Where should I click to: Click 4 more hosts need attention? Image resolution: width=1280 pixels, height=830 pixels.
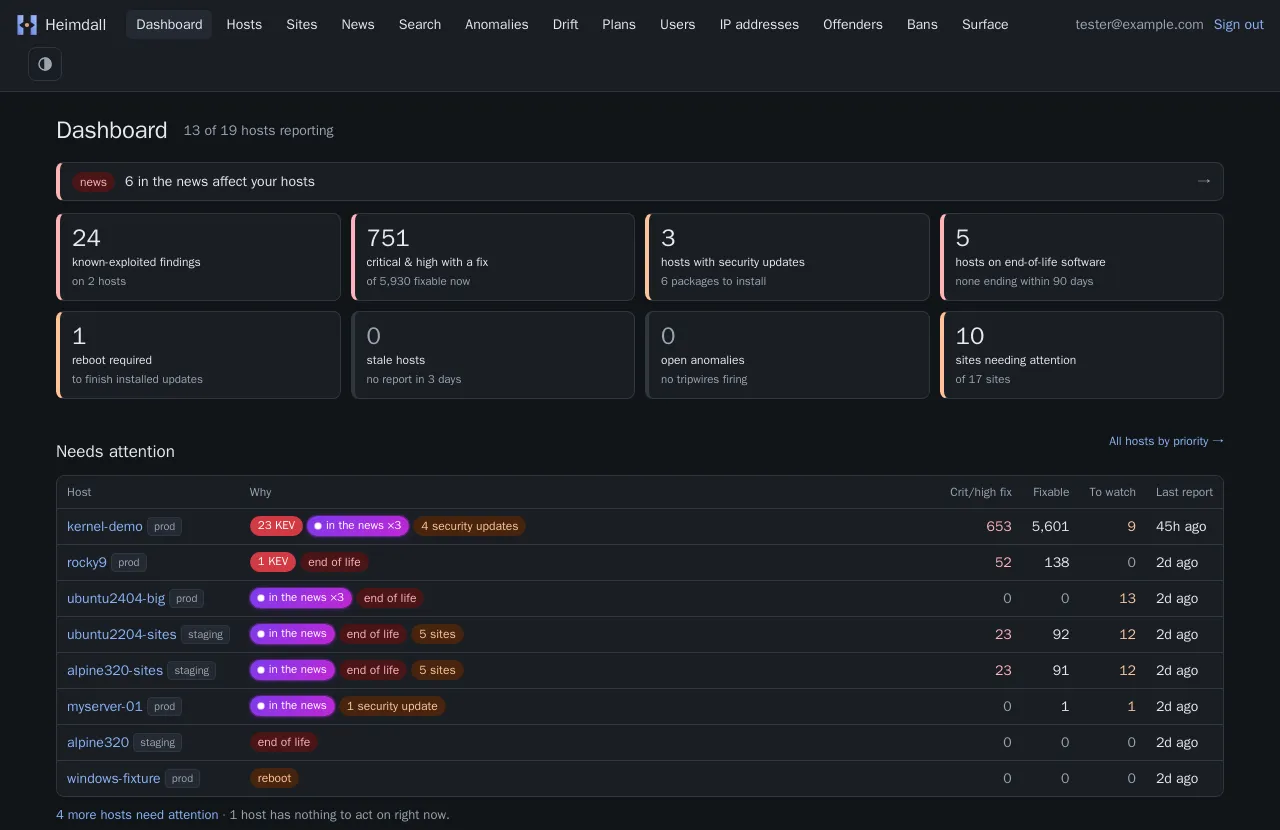pos(137,815)
